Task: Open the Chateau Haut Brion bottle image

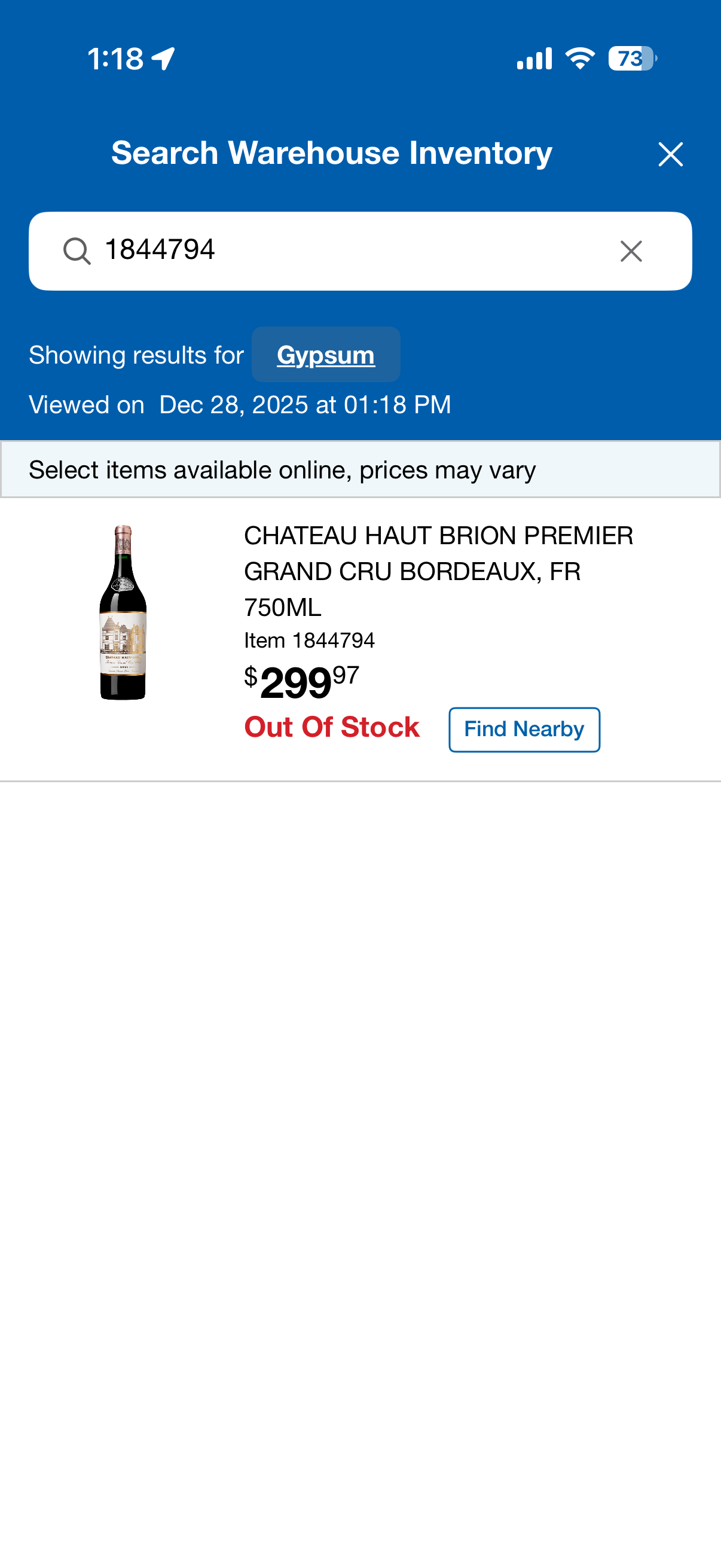Action: pyautogui.click(x=123, y=612)
